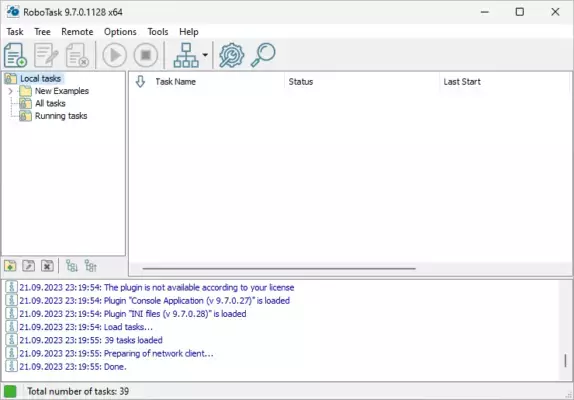
Task: Click the log panel vertical scrollbar
Action: tap(565, 361)
